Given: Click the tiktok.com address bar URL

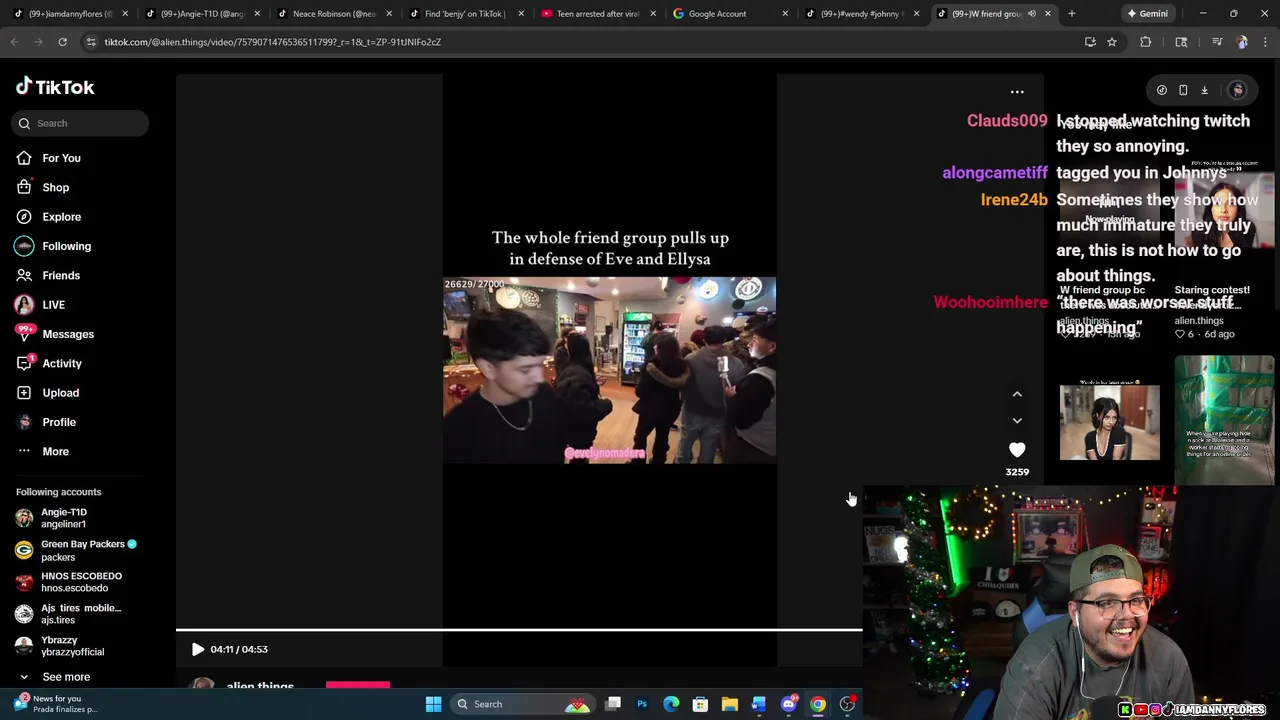Looking at the screenshot, I should (272, 42).
